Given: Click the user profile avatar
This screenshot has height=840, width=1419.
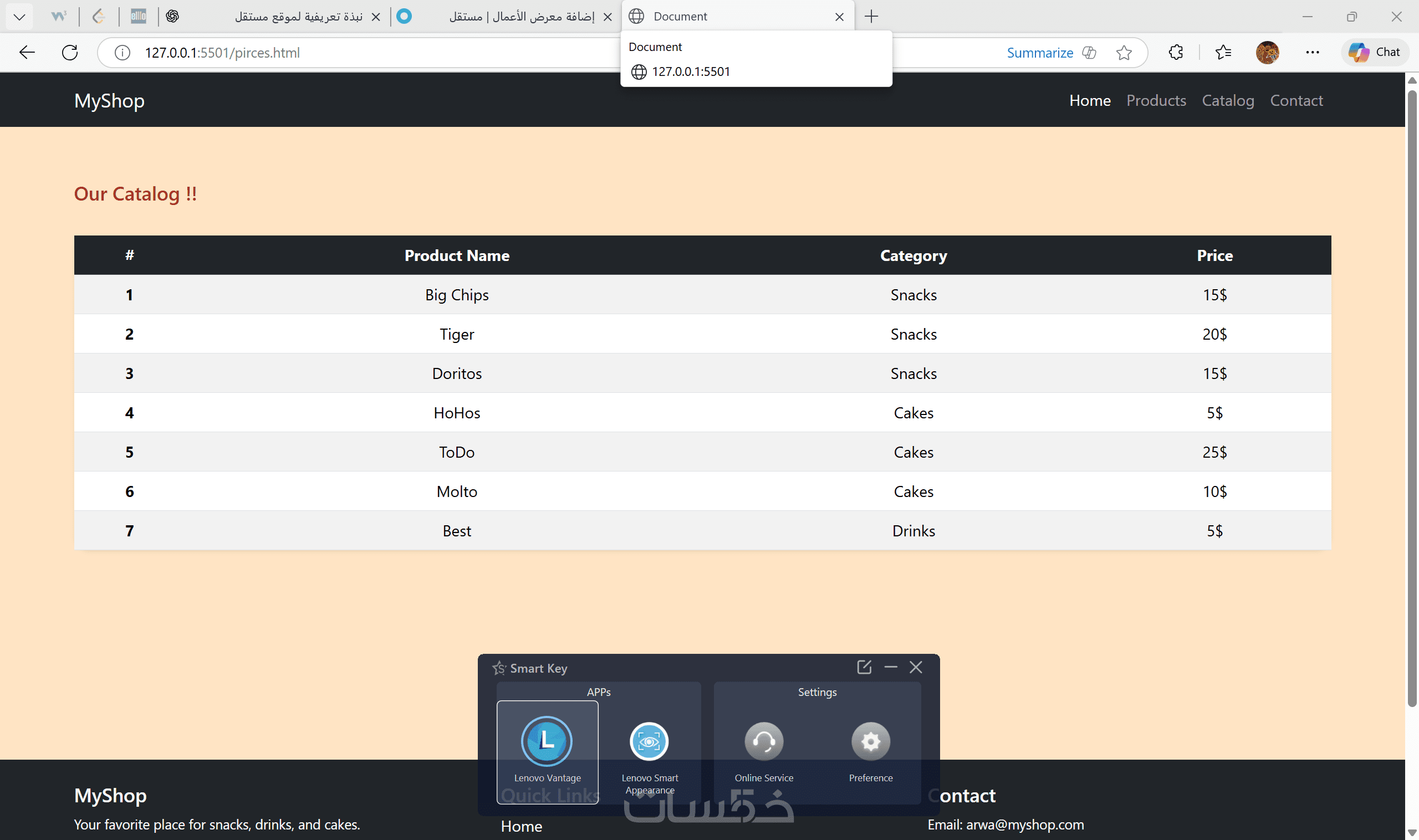Looking at the screenshot, I should [x=1267, y=53].
